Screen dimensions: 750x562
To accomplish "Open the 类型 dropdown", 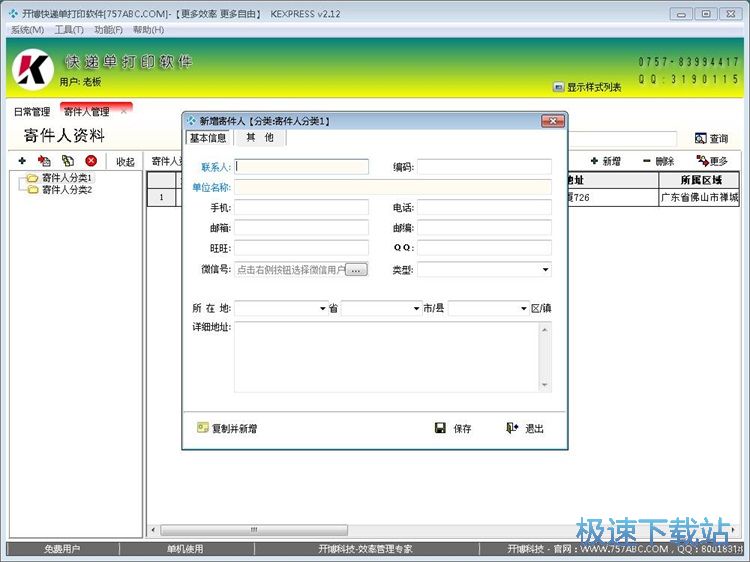I will (545, 270).
